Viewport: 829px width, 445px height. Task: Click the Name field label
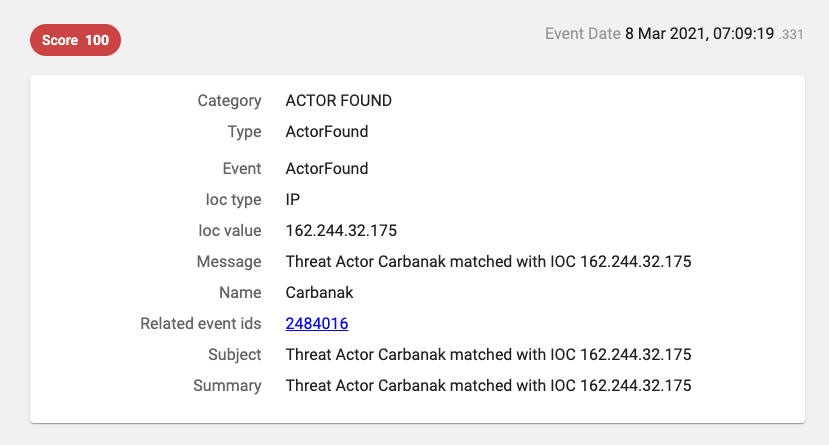(x=240, y=292)
